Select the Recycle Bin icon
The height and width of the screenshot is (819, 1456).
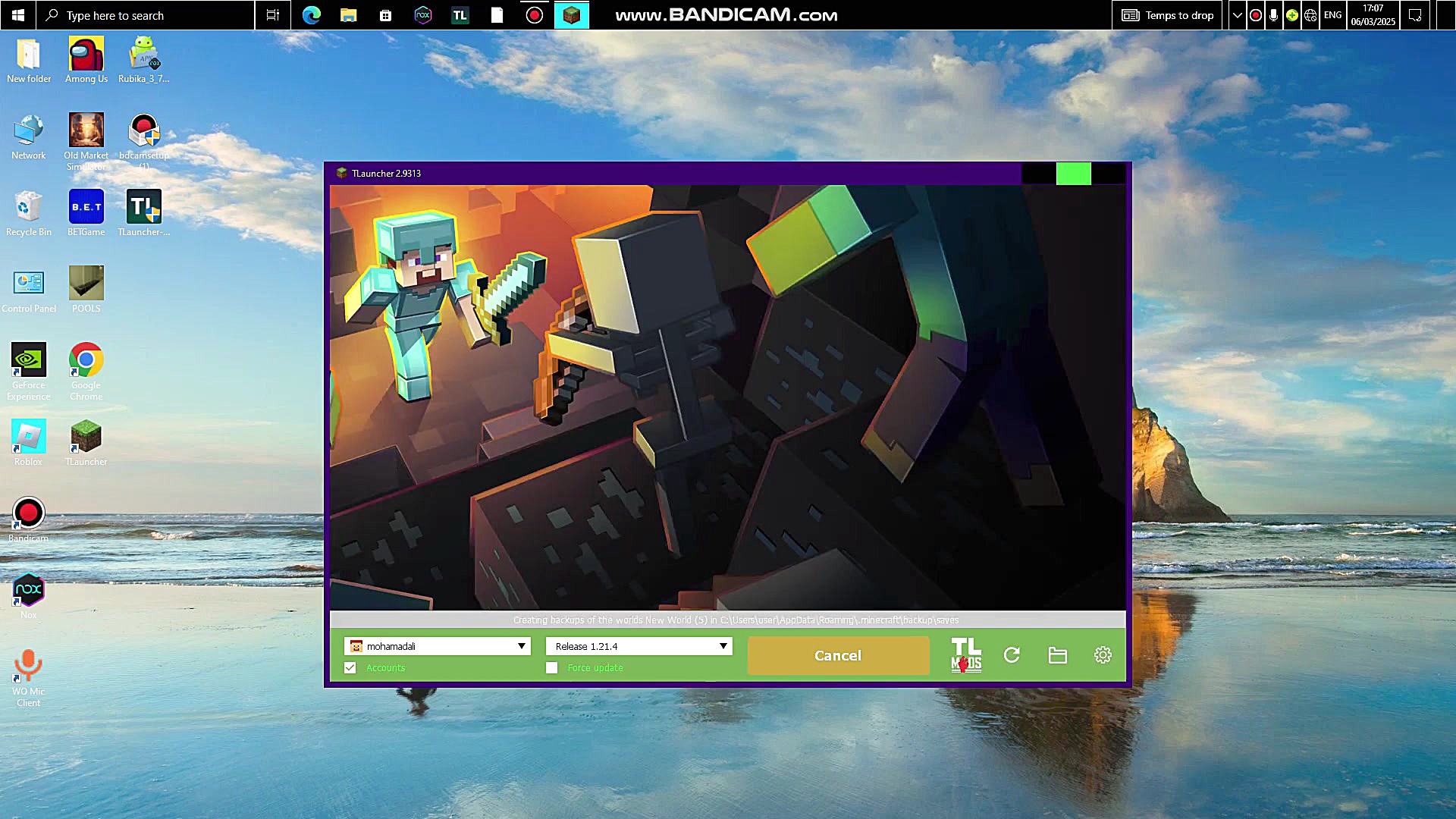point(29,214)
